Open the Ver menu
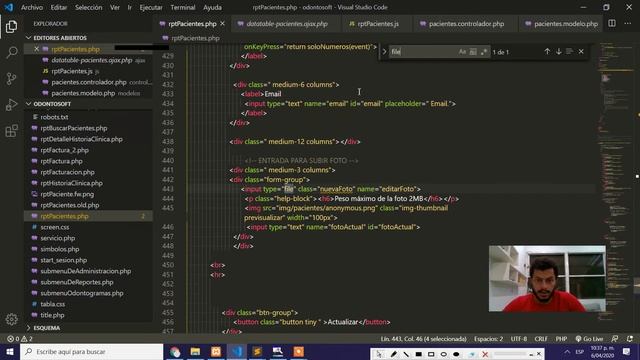Viewport: 640px width, 360px height. [115, 7]
